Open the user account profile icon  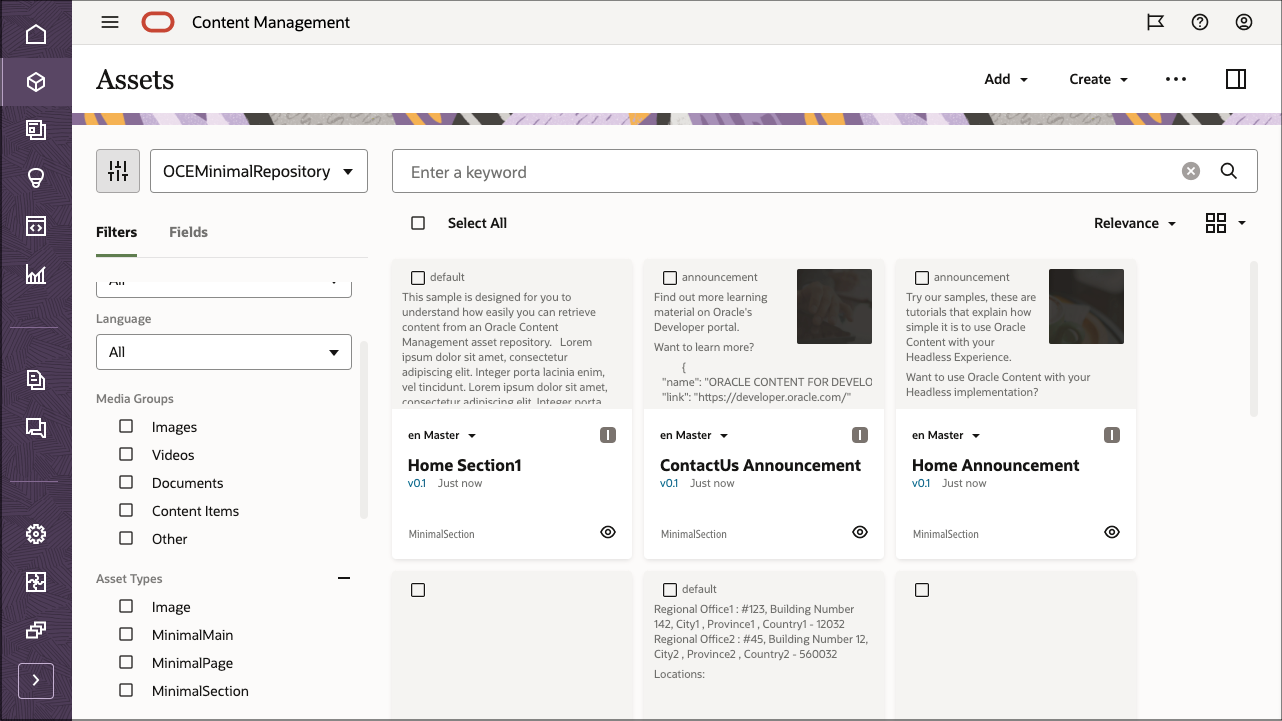[x=1243, y=22]
